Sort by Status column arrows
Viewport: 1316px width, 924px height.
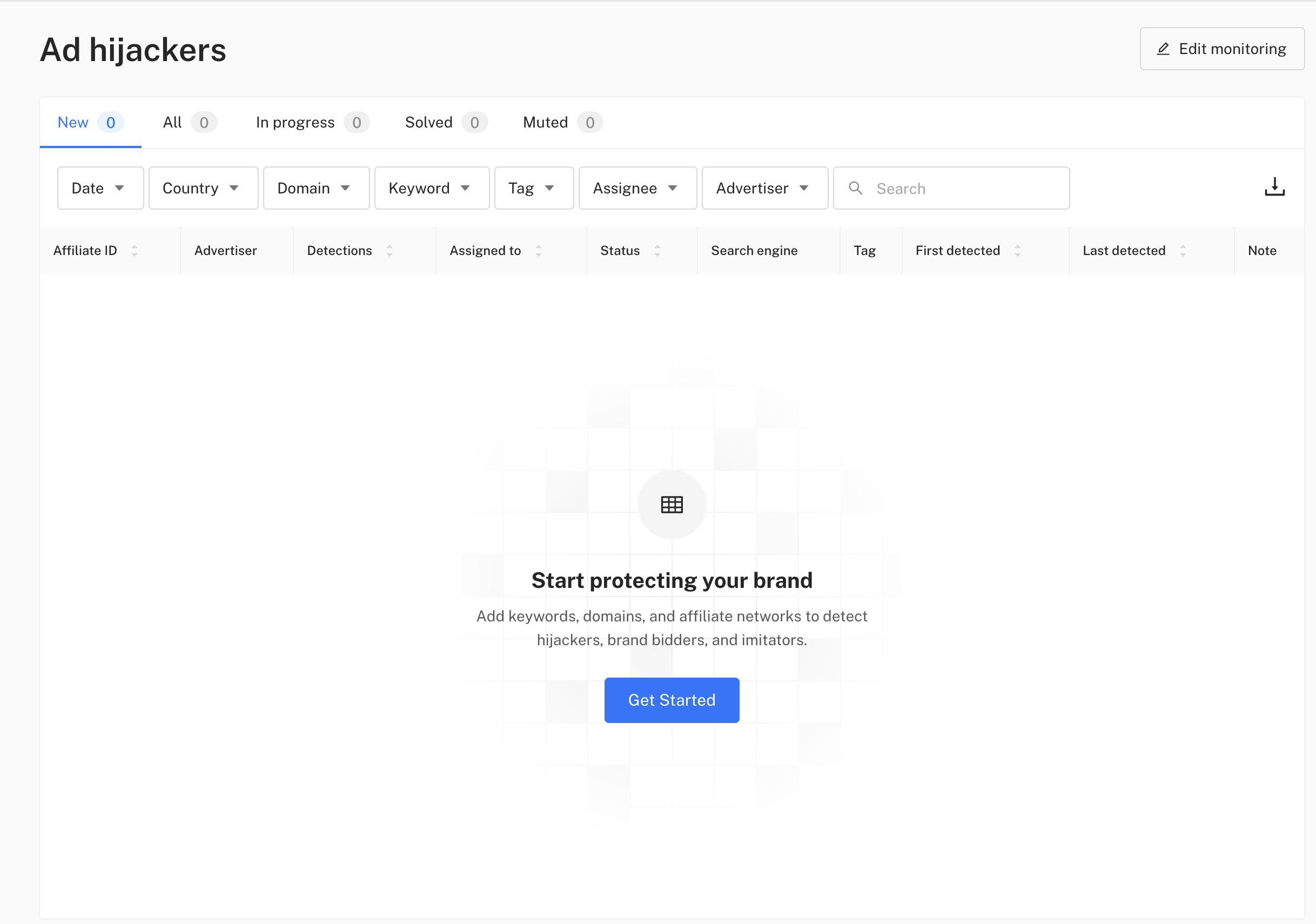pos(657,251)
